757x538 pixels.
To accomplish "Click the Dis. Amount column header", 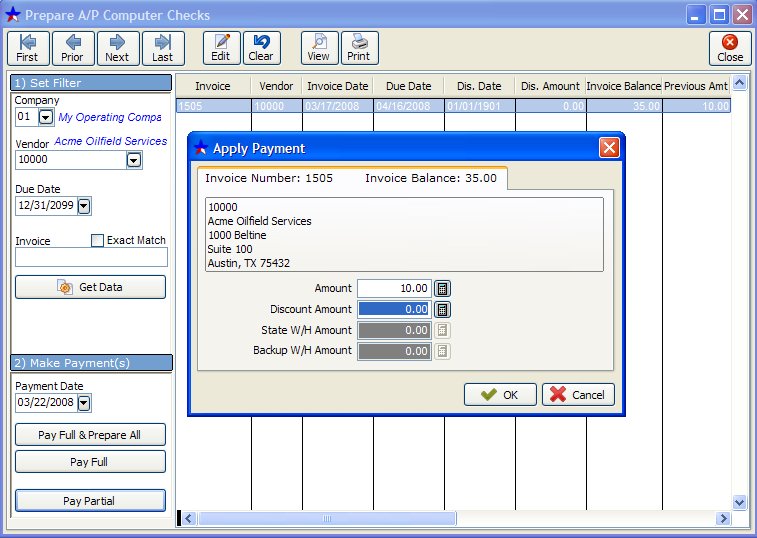I will 550,86.
